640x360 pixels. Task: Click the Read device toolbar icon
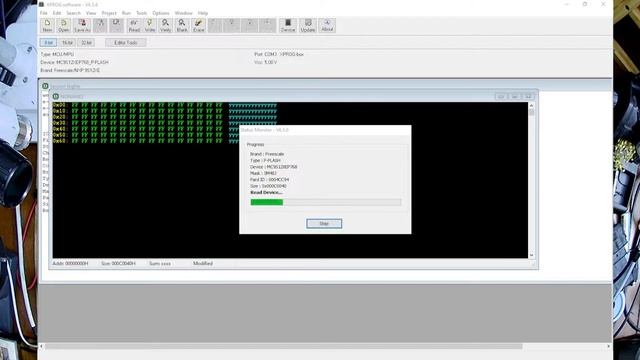coord(134,25)
